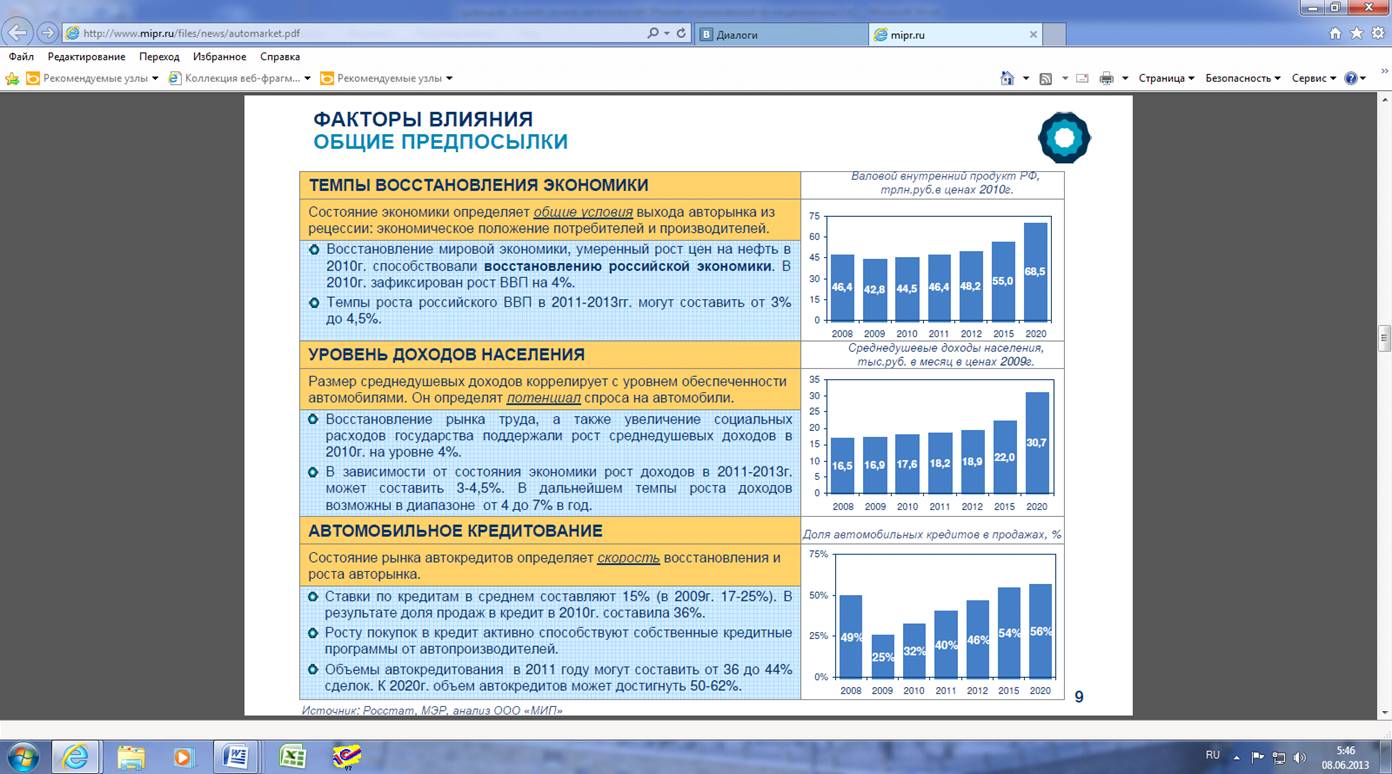Expand the Сервис dropdown menu
Viewport: 1392px width, 774px height.
click(x=1313, y=78)
